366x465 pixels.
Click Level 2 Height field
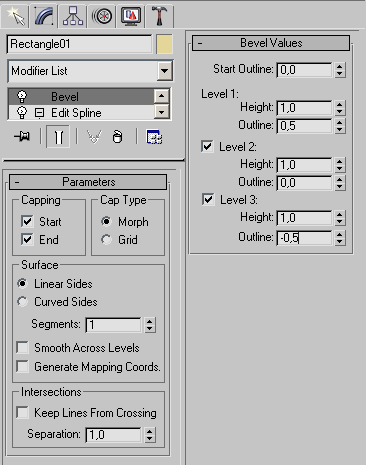pos(305,165)
